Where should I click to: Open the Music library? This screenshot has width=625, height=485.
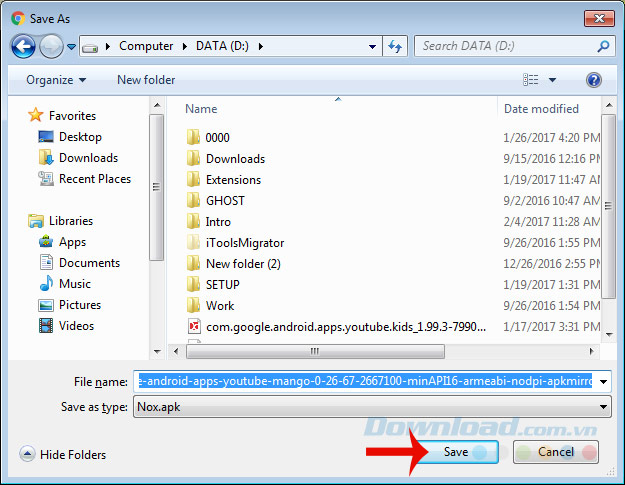tap(74, 284)
